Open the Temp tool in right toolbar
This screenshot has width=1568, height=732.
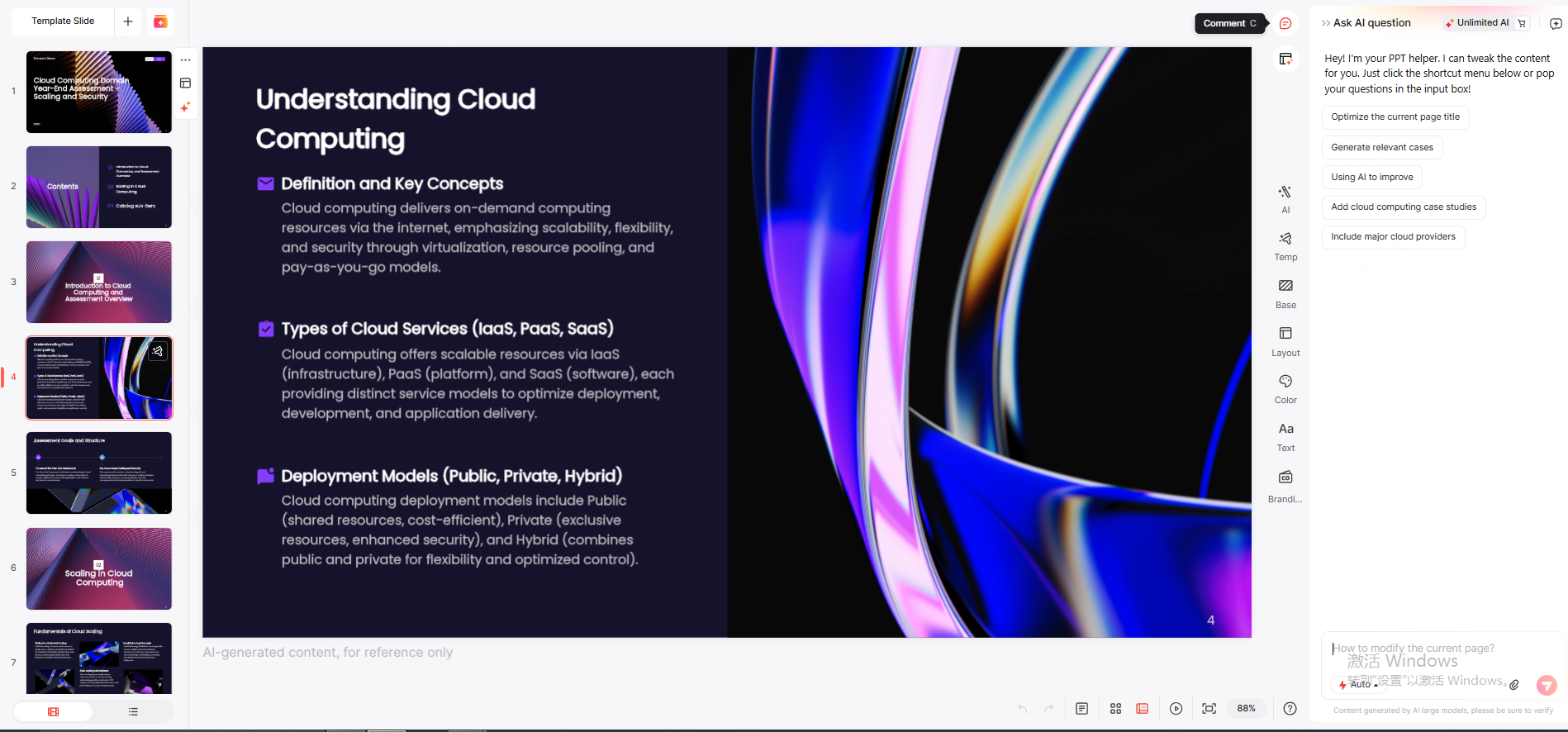(1285, 246)
